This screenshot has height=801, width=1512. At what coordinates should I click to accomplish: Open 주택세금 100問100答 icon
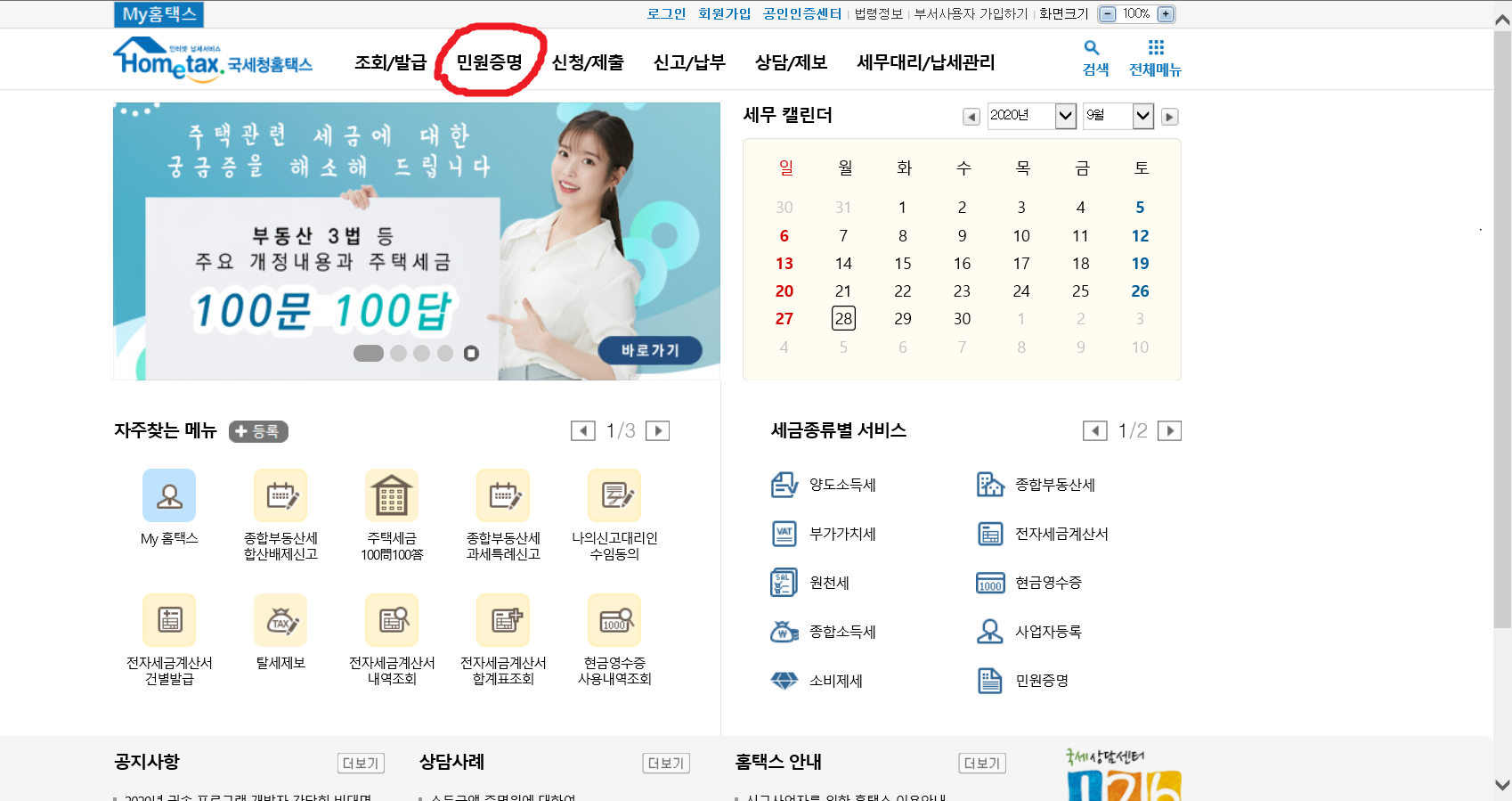coord(392,495)
